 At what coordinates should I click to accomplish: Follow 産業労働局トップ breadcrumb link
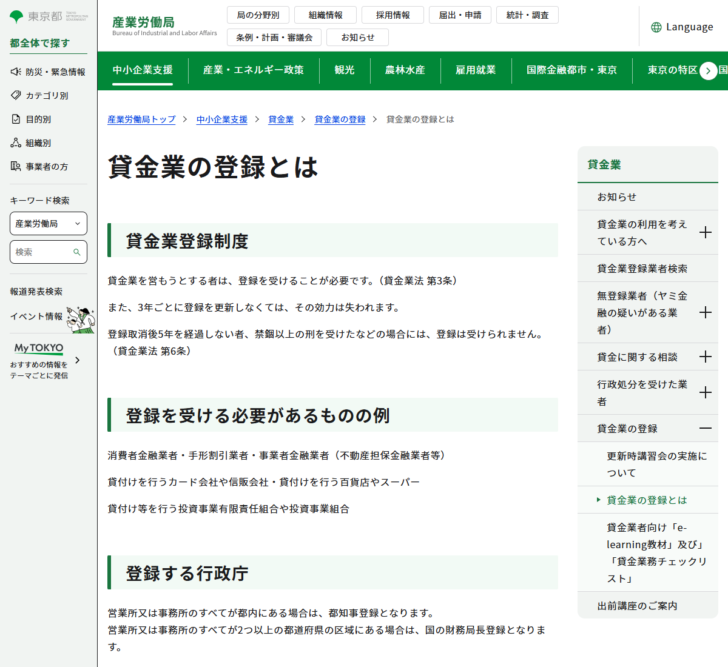click(x=142, y=119)
